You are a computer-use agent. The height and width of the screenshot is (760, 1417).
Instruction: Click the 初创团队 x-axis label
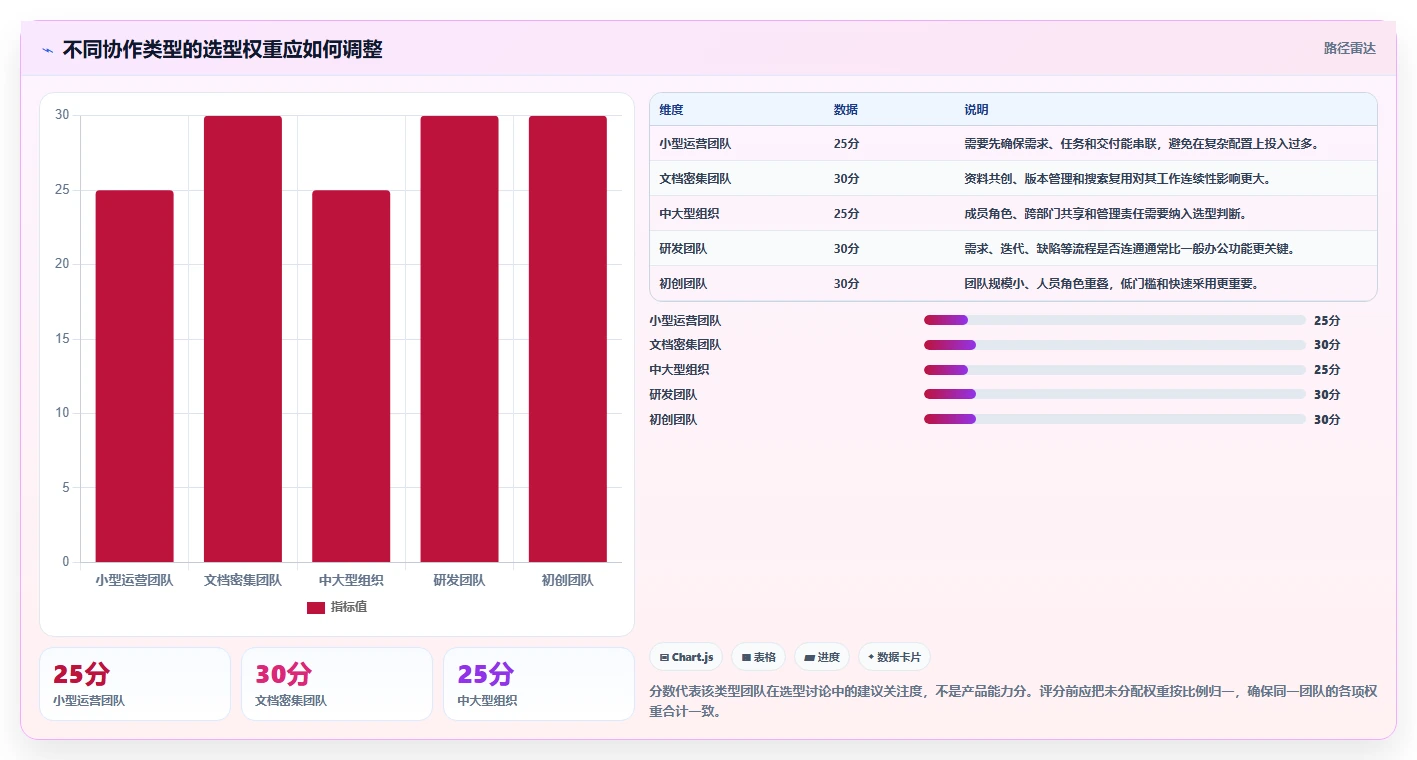pyautogui.click(x=567, y=580)
